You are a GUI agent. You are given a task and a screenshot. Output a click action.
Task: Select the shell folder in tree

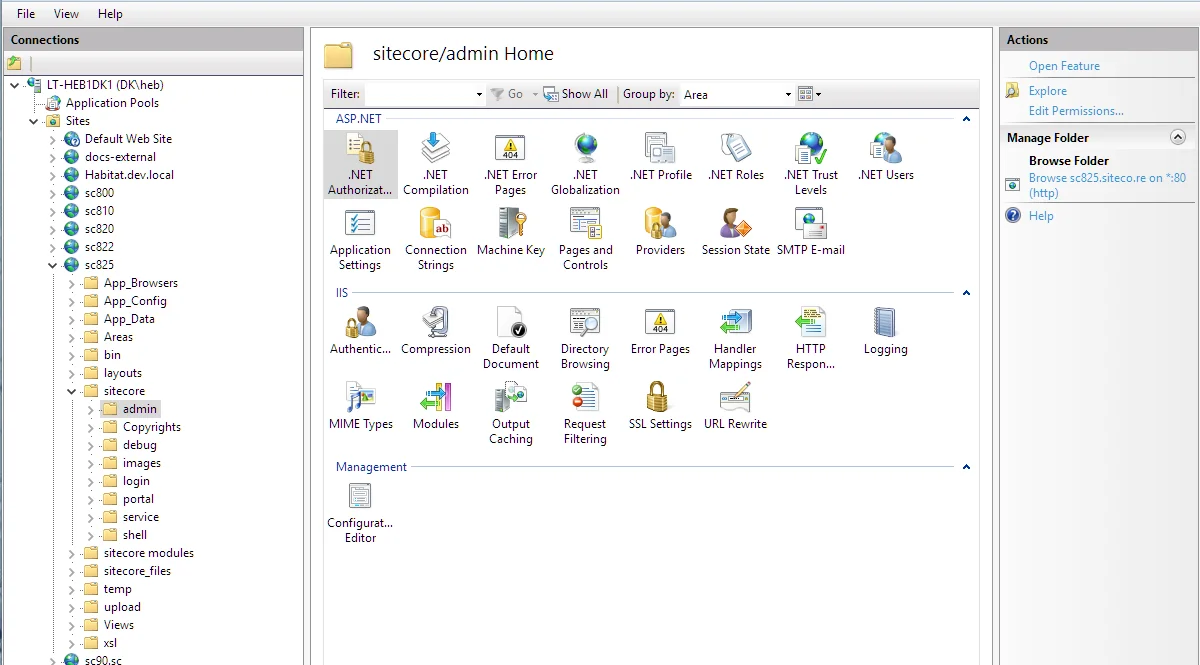pos(135,535)
